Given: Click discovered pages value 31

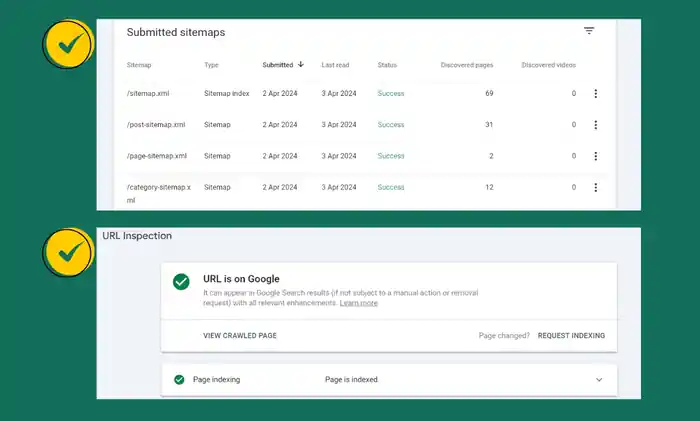Looking at the screenshot, I should [x=489, y=125].
